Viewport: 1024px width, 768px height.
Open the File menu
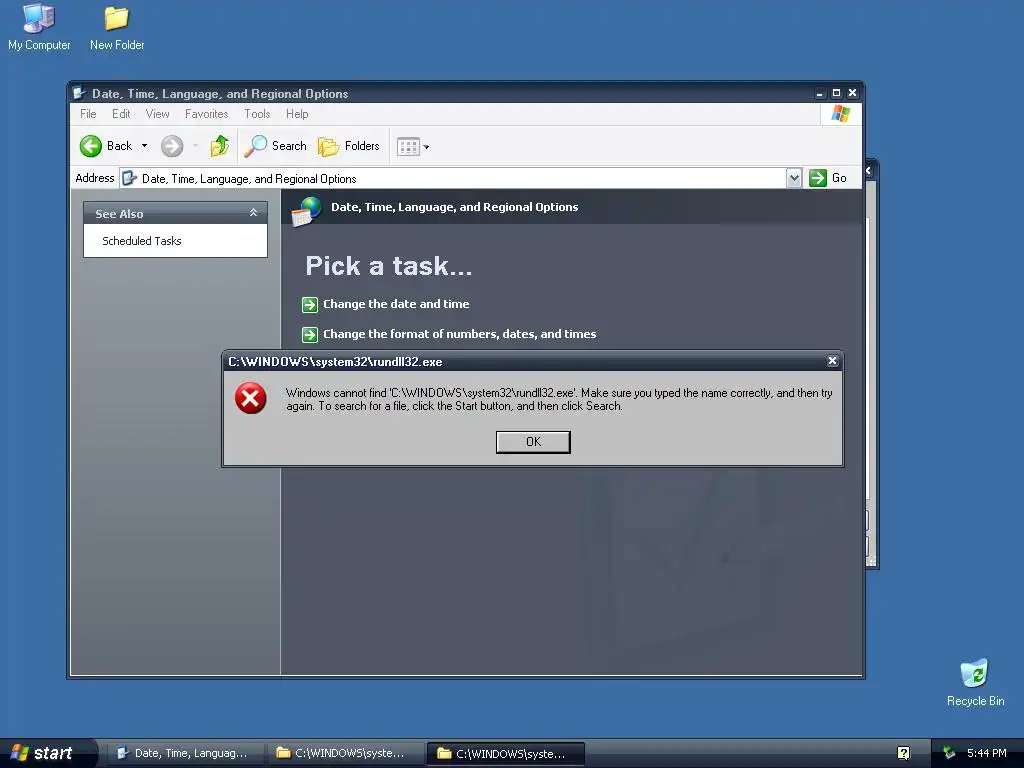pyautogui.click(x=88, y=114)
